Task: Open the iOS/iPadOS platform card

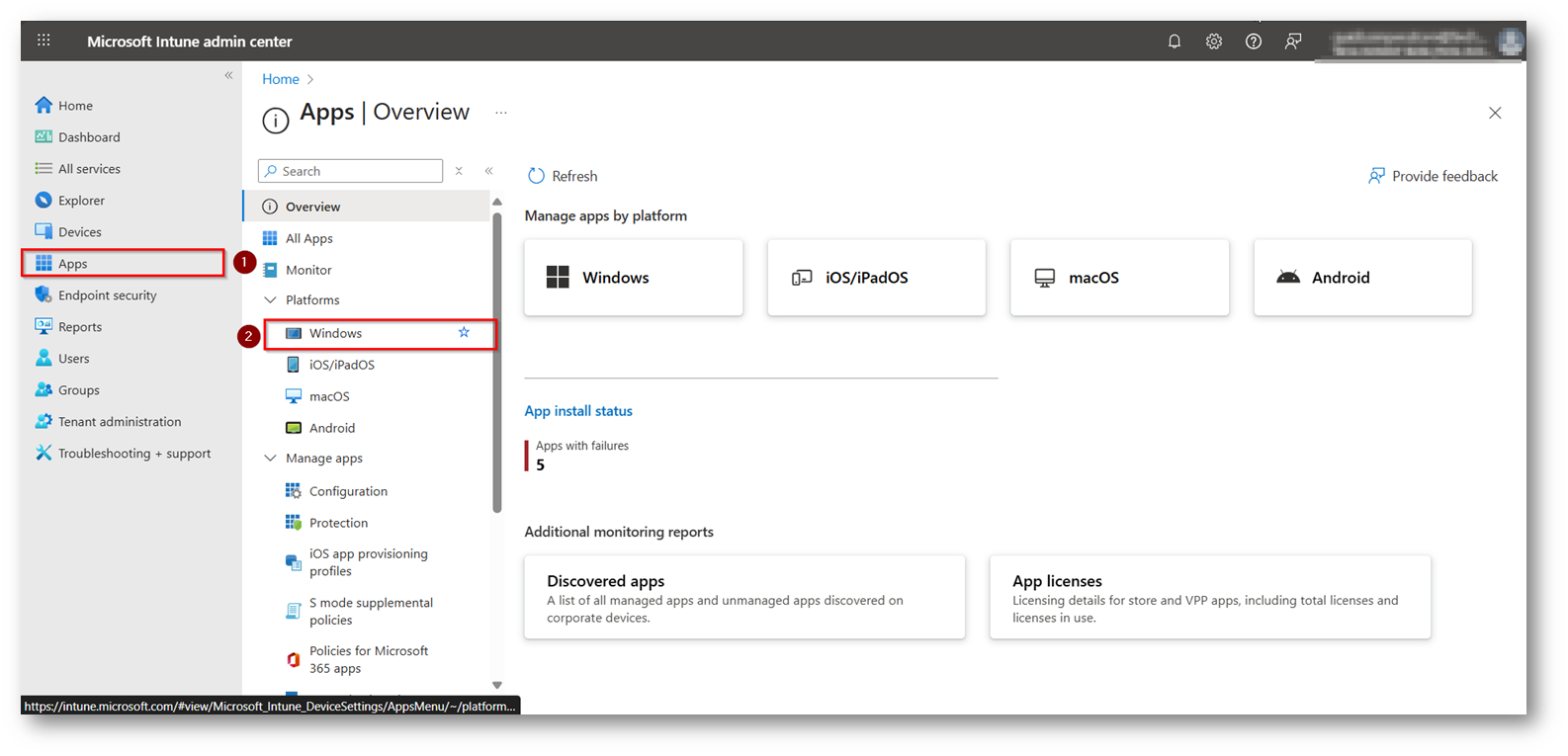Action: (877, 278)
